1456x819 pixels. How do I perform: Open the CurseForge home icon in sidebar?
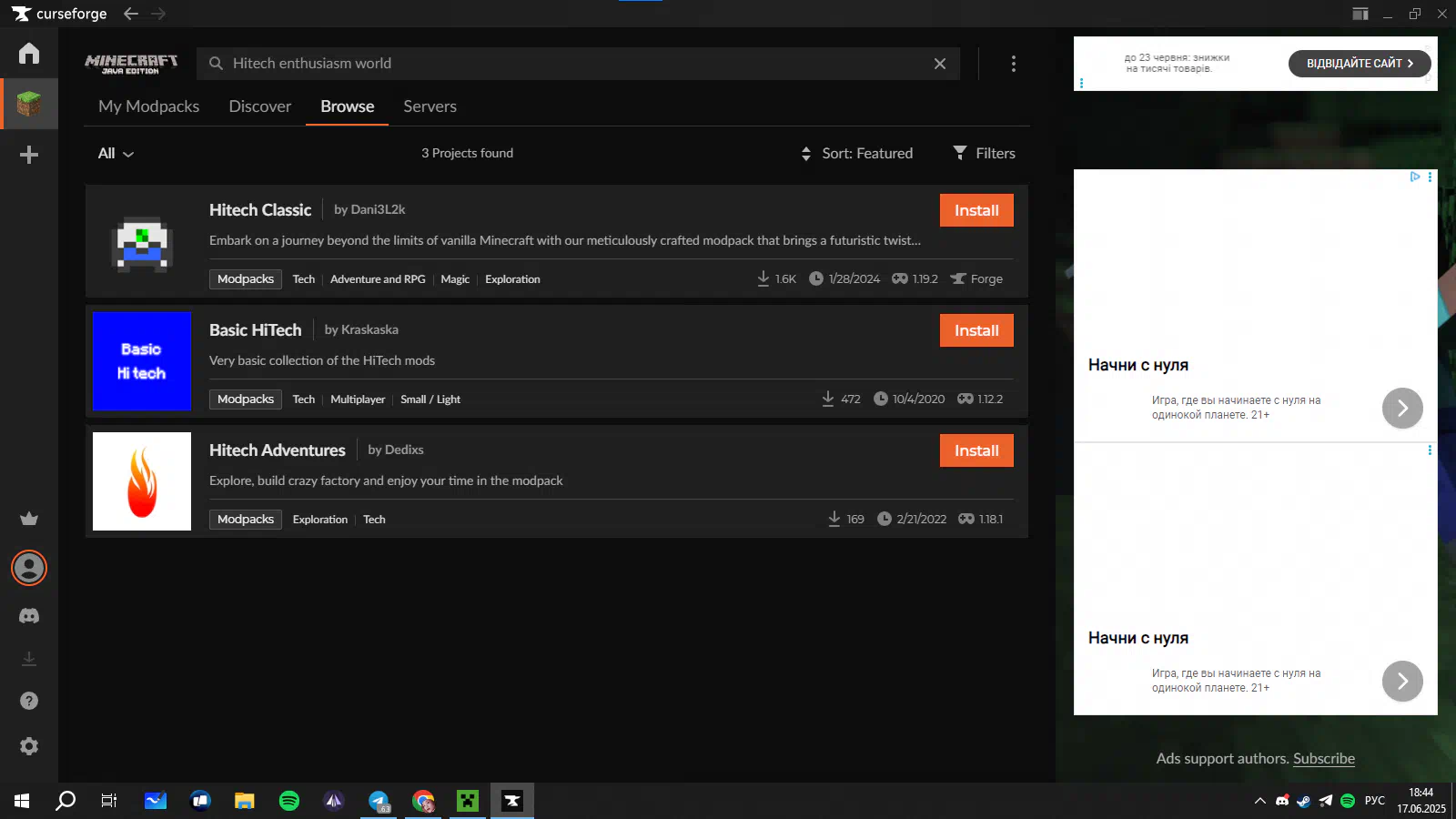click(29, 54)
